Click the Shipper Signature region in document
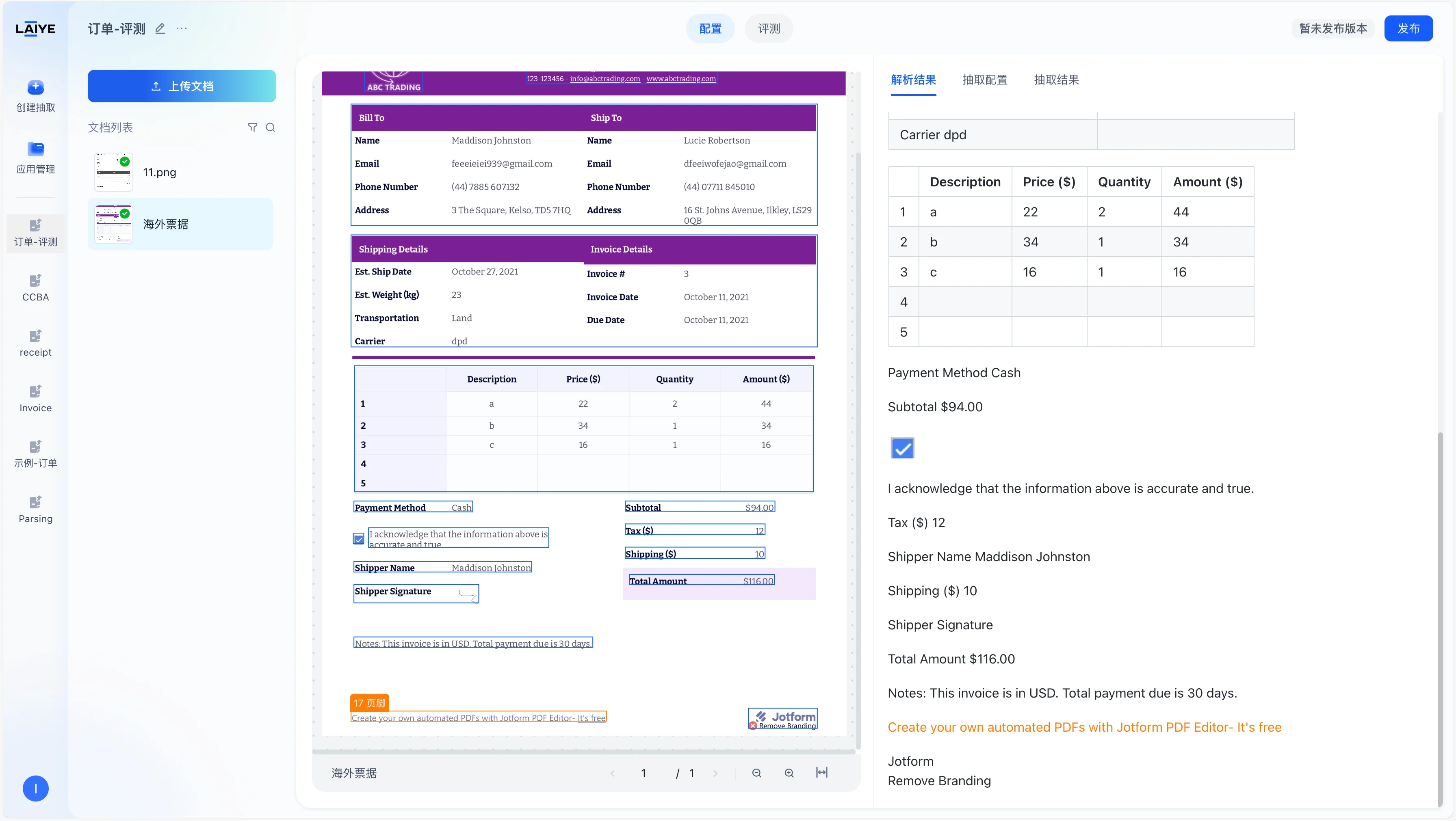Image resolution: width=1456 pixels, height=821 pixels. click(416, 593)
